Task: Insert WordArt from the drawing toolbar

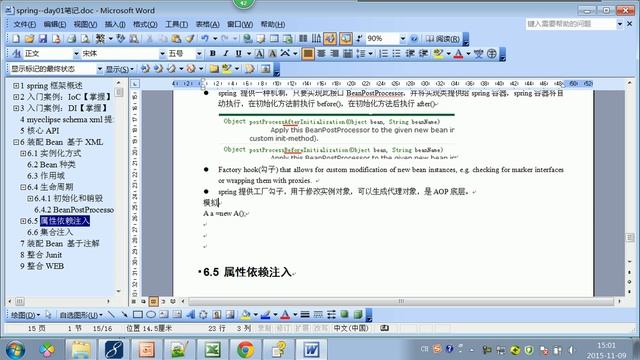Action: click(x=190, y=314)
